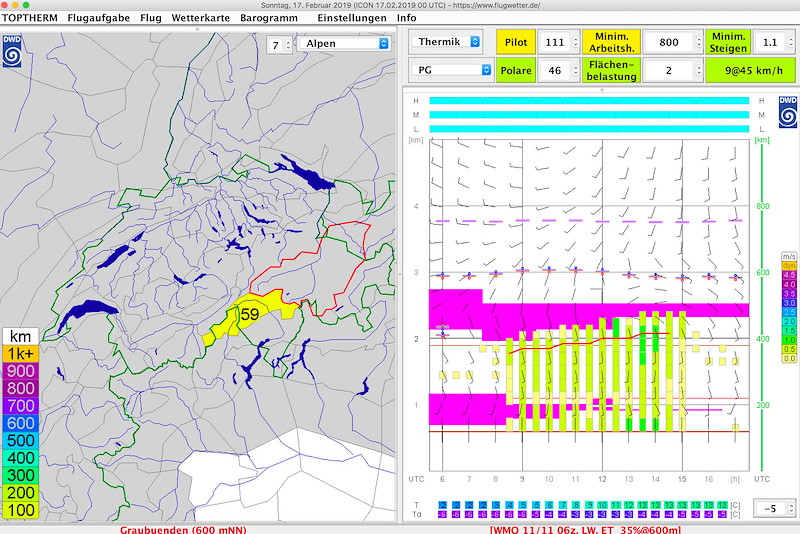The height and width of the screenshot is (534, 800).
Task: Adjust the map hour stepper showing 7
Action: pos(288,45)
